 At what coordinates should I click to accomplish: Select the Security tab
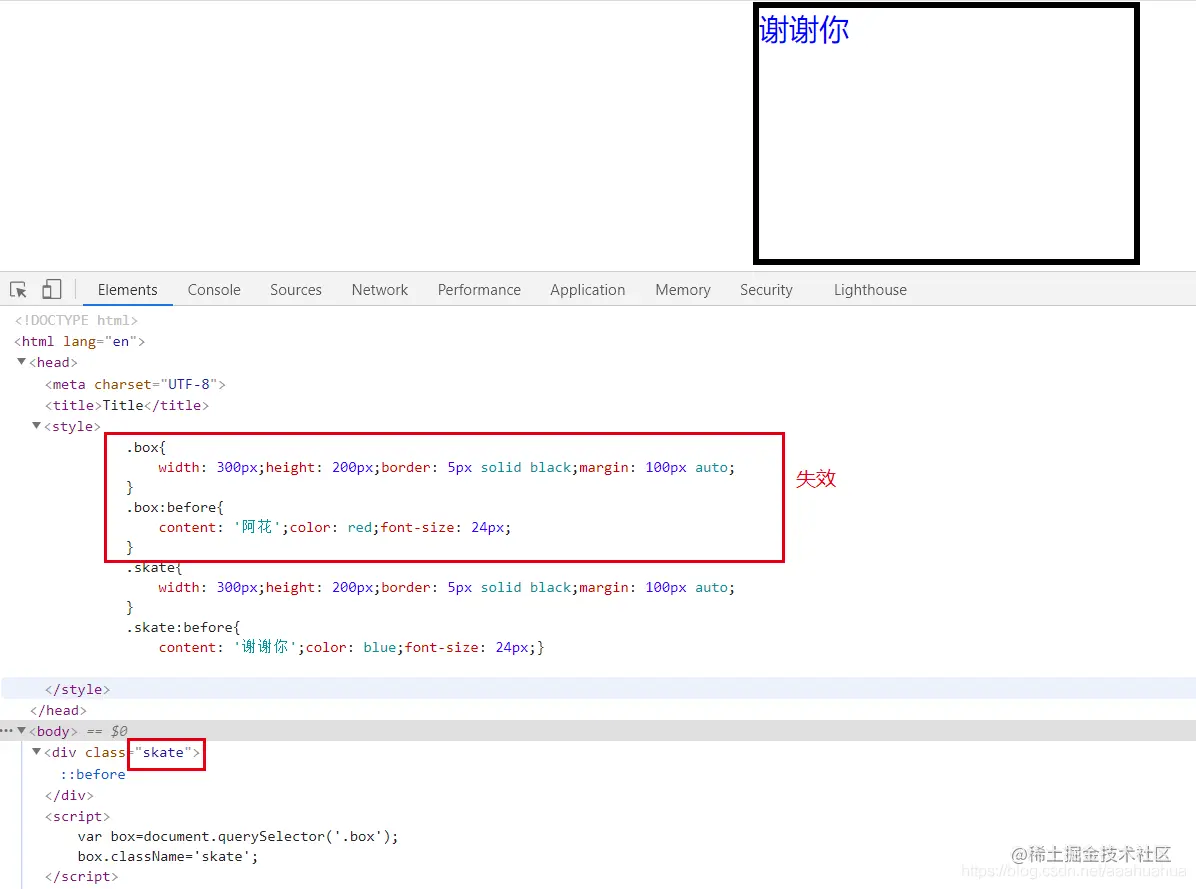[x=766, y=290]
